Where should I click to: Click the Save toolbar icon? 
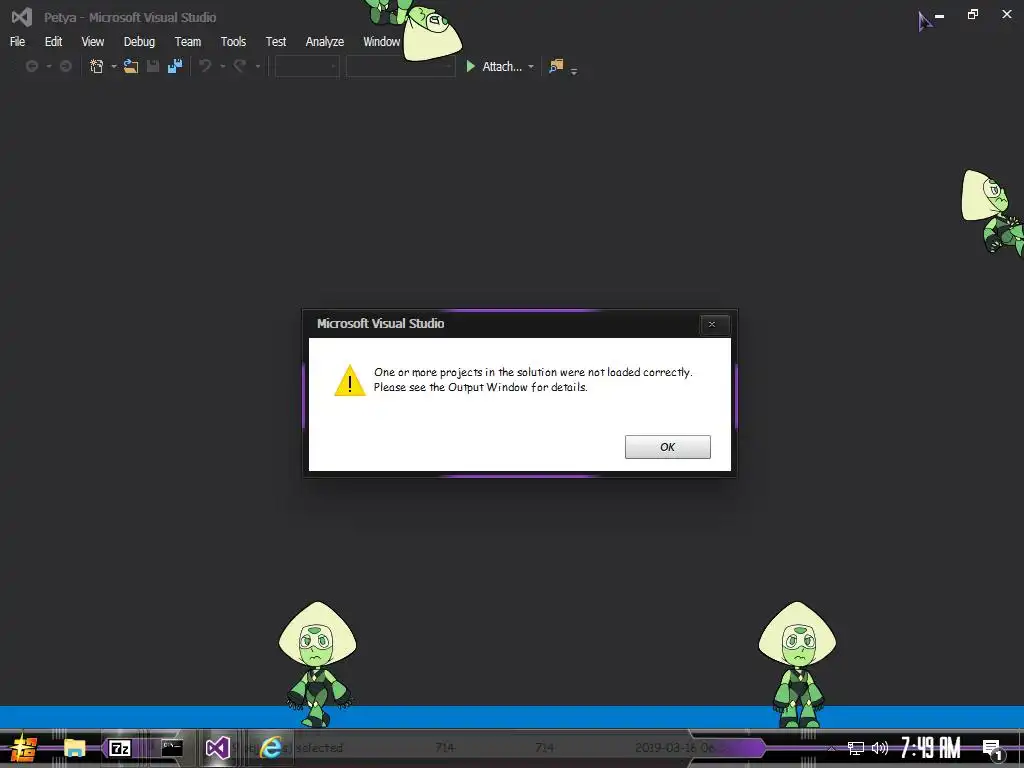click(153, 66)
